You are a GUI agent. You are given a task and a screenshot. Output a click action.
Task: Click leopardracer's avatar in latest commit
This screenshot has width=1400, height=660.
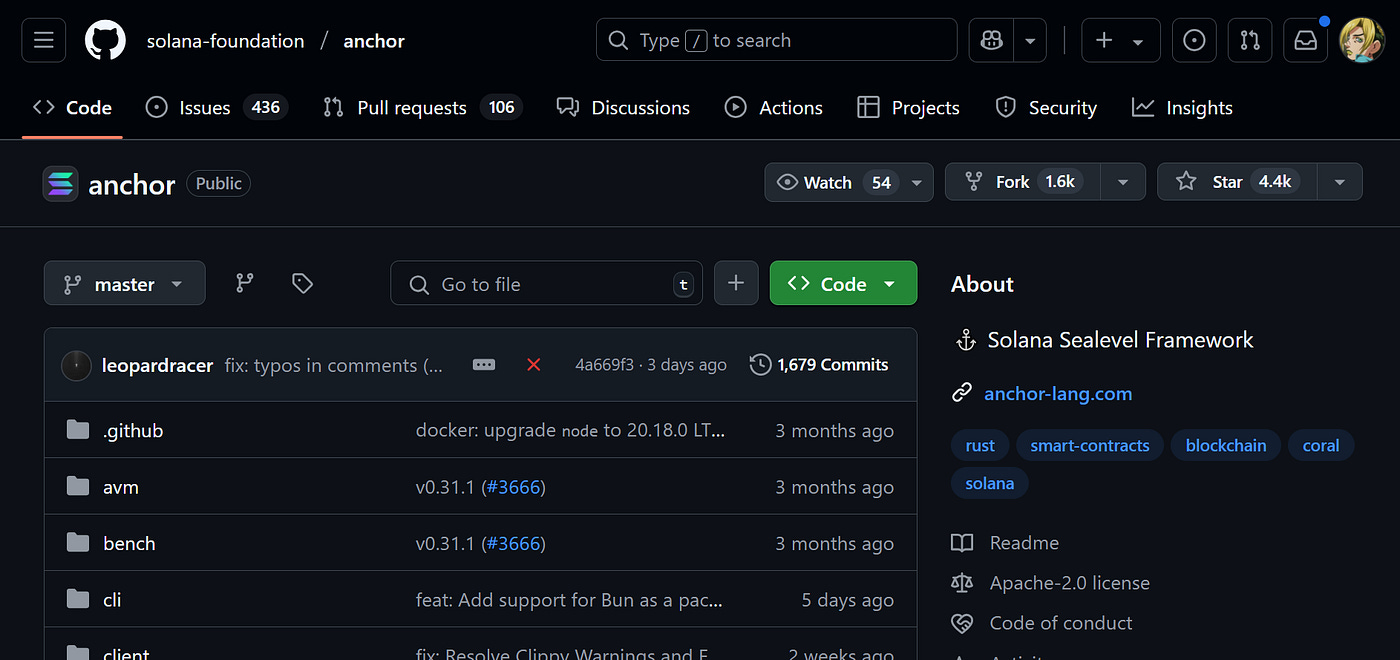click(x=77, y=366)
